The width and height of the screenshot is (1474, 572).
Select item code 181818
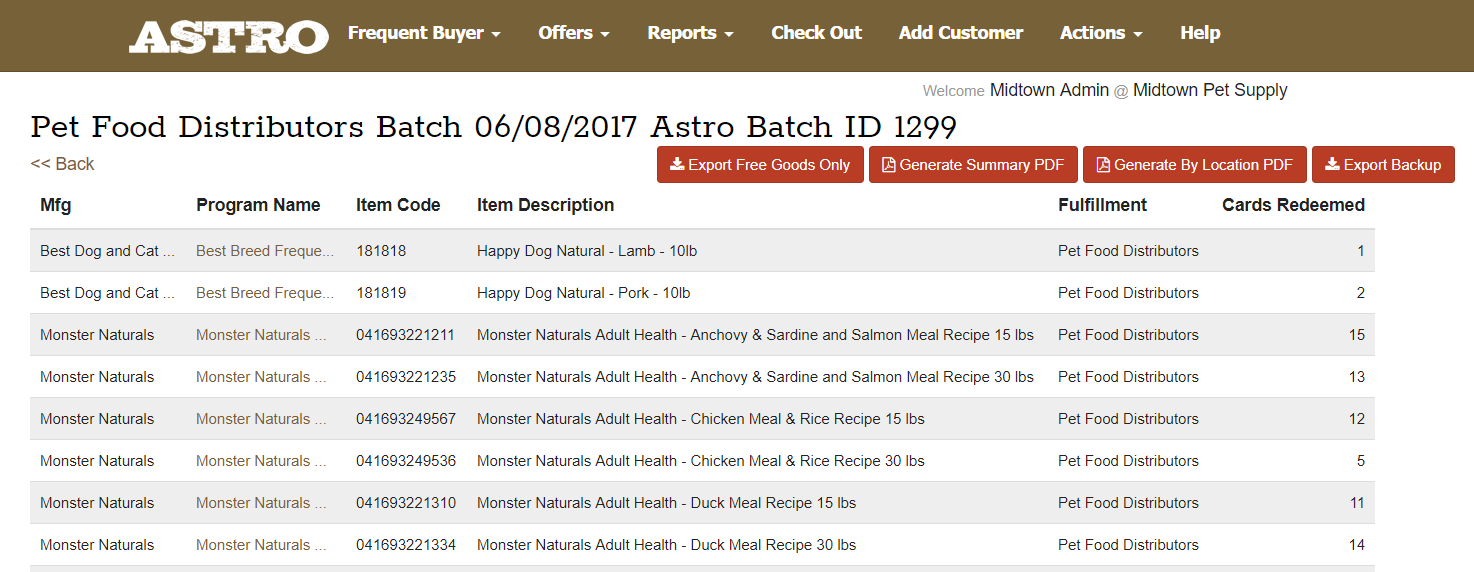[x=381, y=251]
